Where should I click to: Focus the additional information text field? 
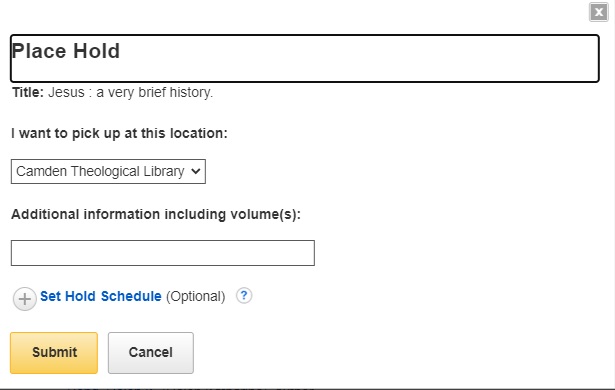pos(163,253)
